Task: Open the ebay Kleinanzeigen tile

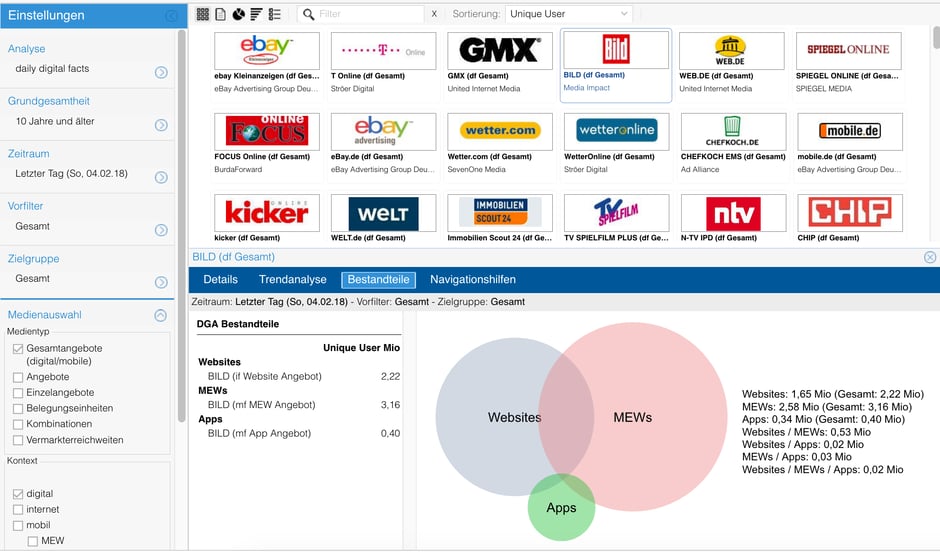Action: 267,51
